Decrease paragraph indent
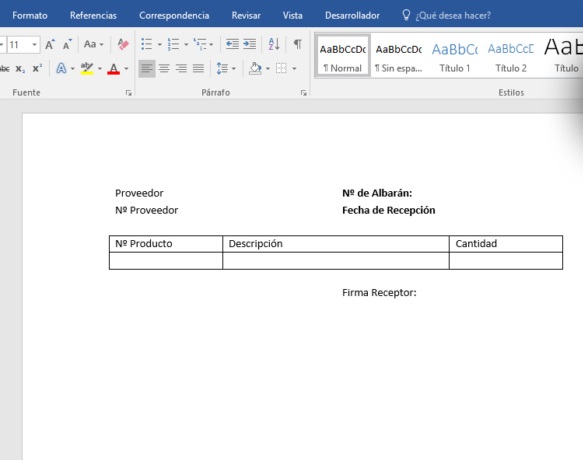This screenshot has width=583, height=460. click(232, 44)
